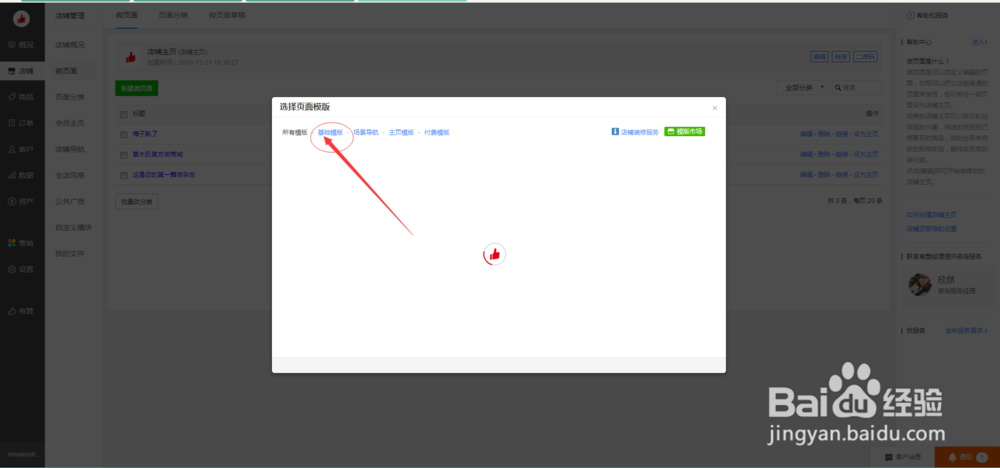Open the 如何创建店铺主页 help link

coord(931,215)
